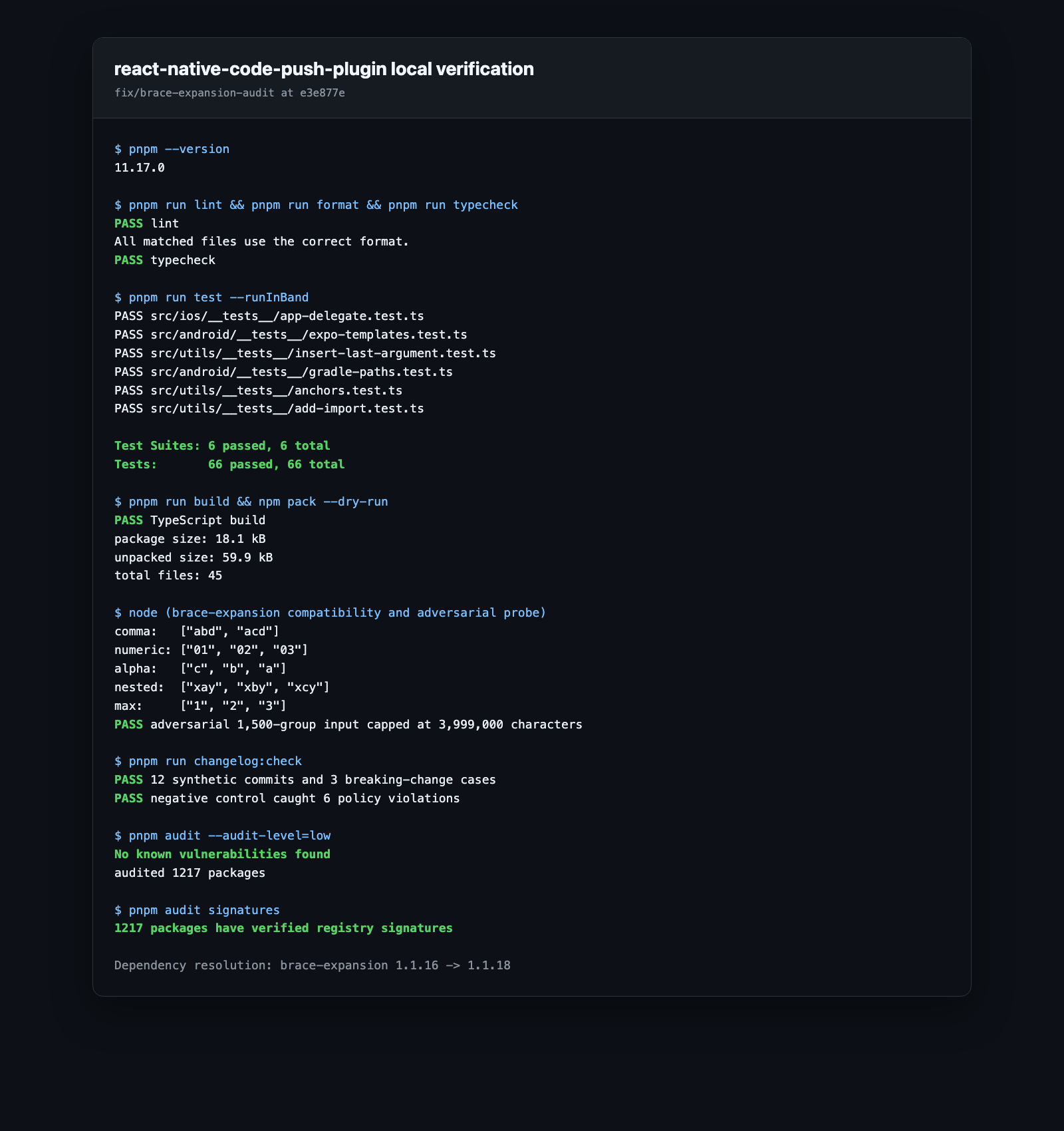The width and height of the screenshot is (1064, 1131).
Task: Click the expo-templates.test.ts result line
Action: [291, 335]
